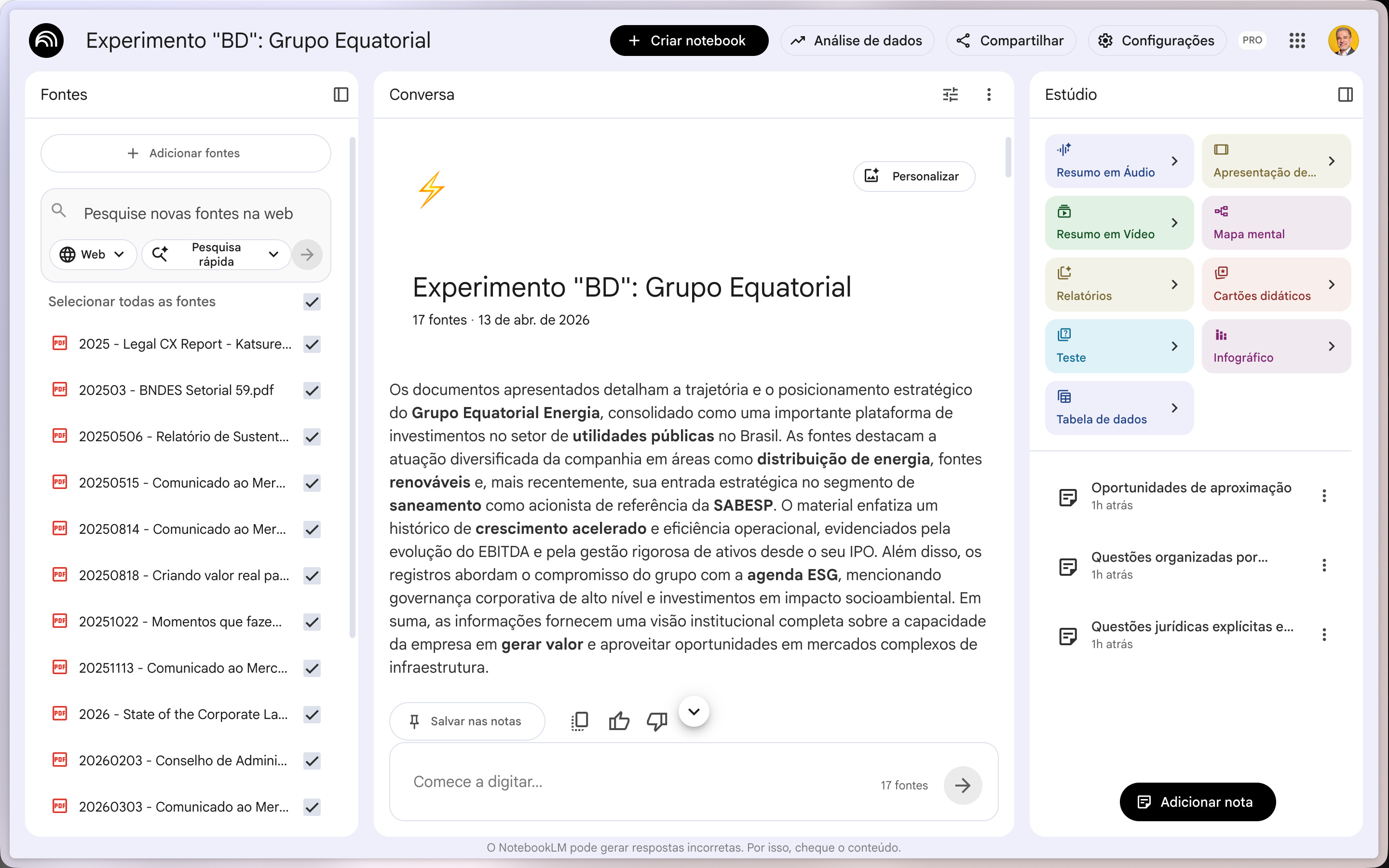The image size is (1389, 868).
Task: Expand Apresentação de slides options chevron
Action: click(1332, 162)
